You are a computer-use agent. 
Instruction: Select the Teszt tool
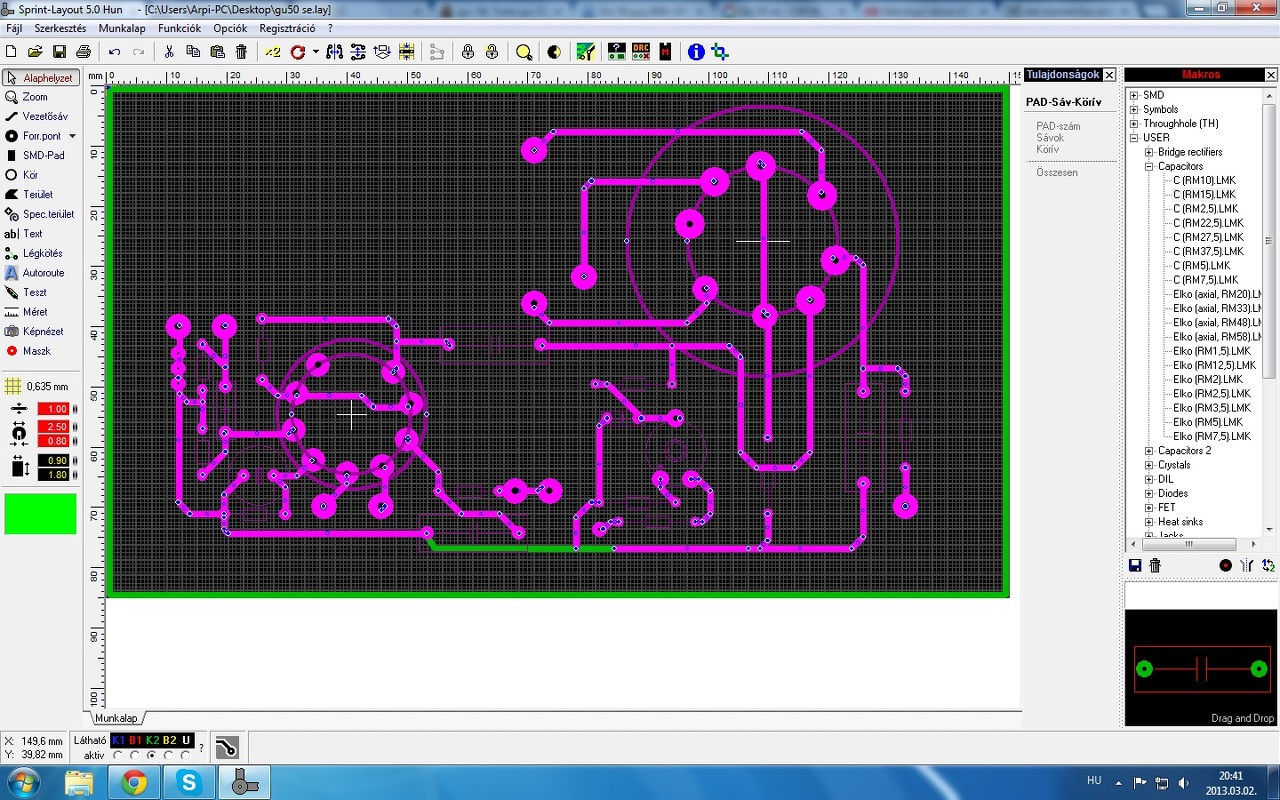26,292
